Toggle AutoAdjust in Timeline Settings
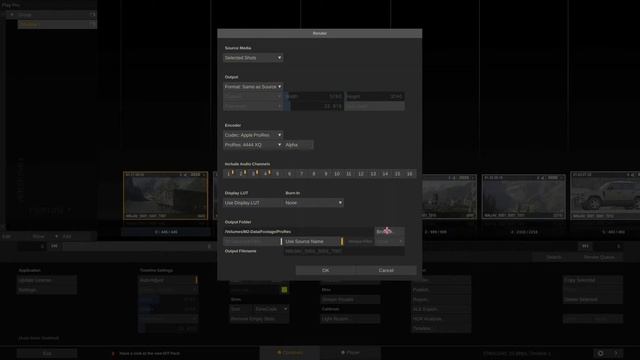 click(168, 280)
